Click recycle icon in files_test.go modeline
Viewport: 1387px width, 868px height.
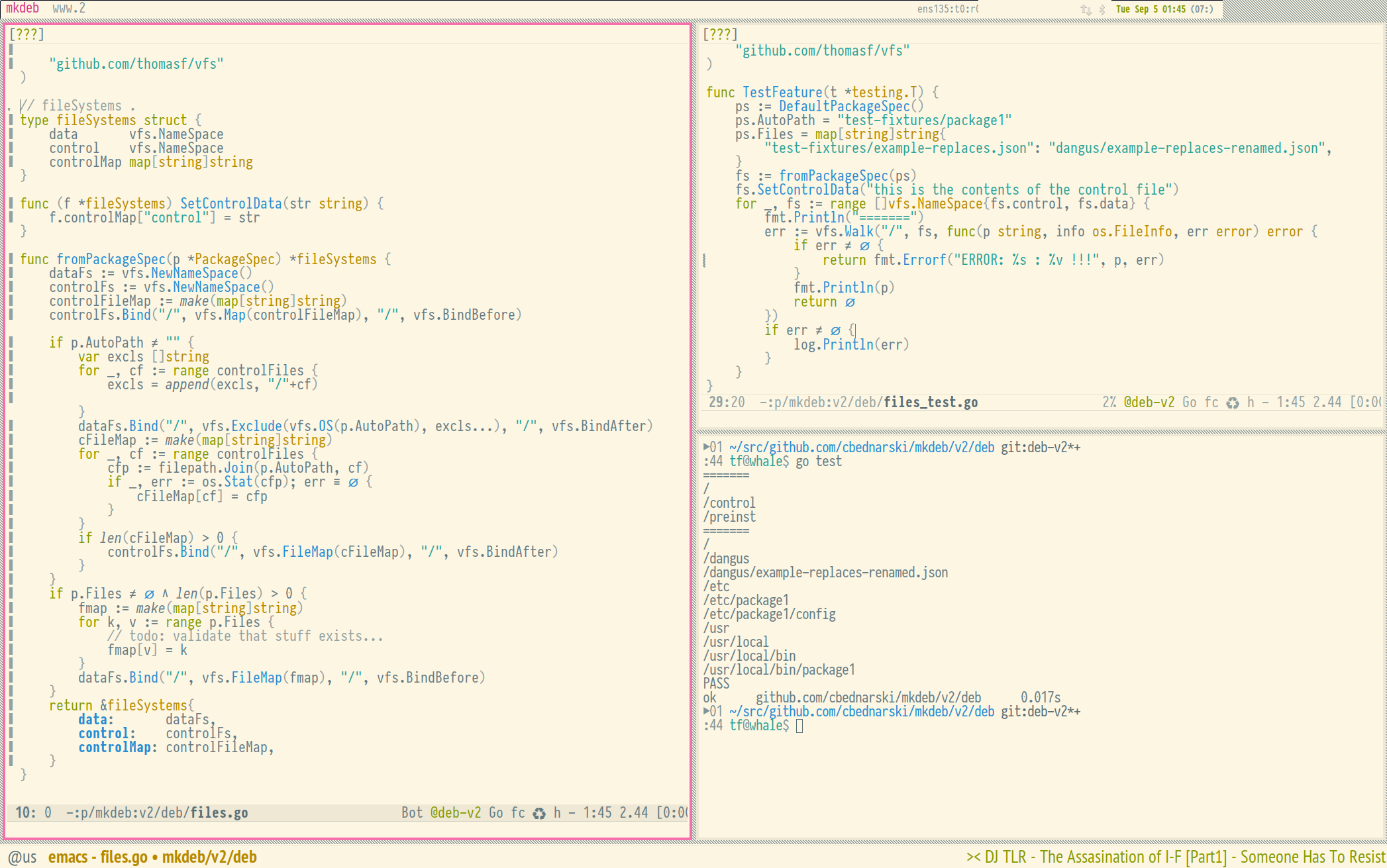point(1232,403)
